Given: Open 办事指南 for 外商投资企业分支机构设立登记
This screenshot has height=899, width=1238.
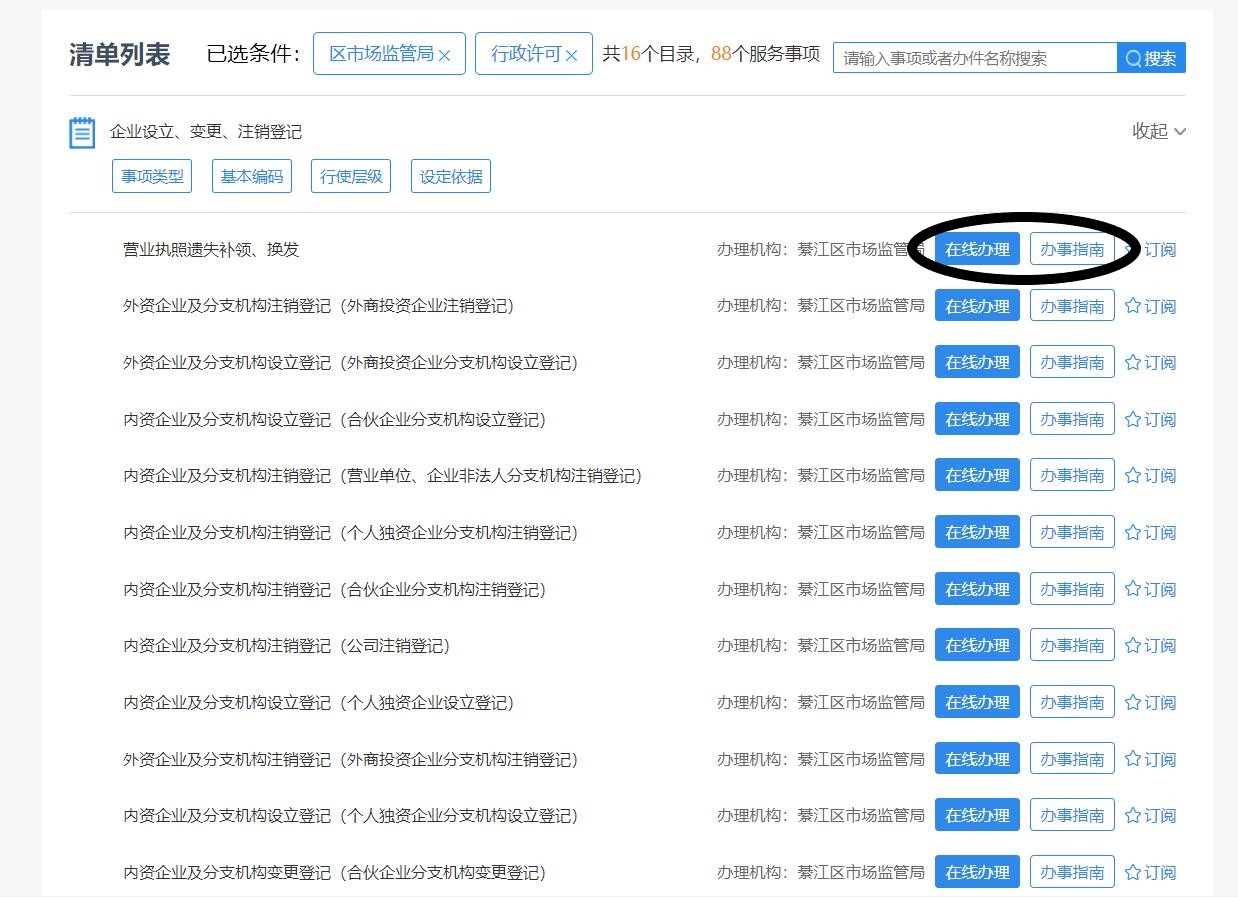Looking at the screenshot, I should point(1072,363).
